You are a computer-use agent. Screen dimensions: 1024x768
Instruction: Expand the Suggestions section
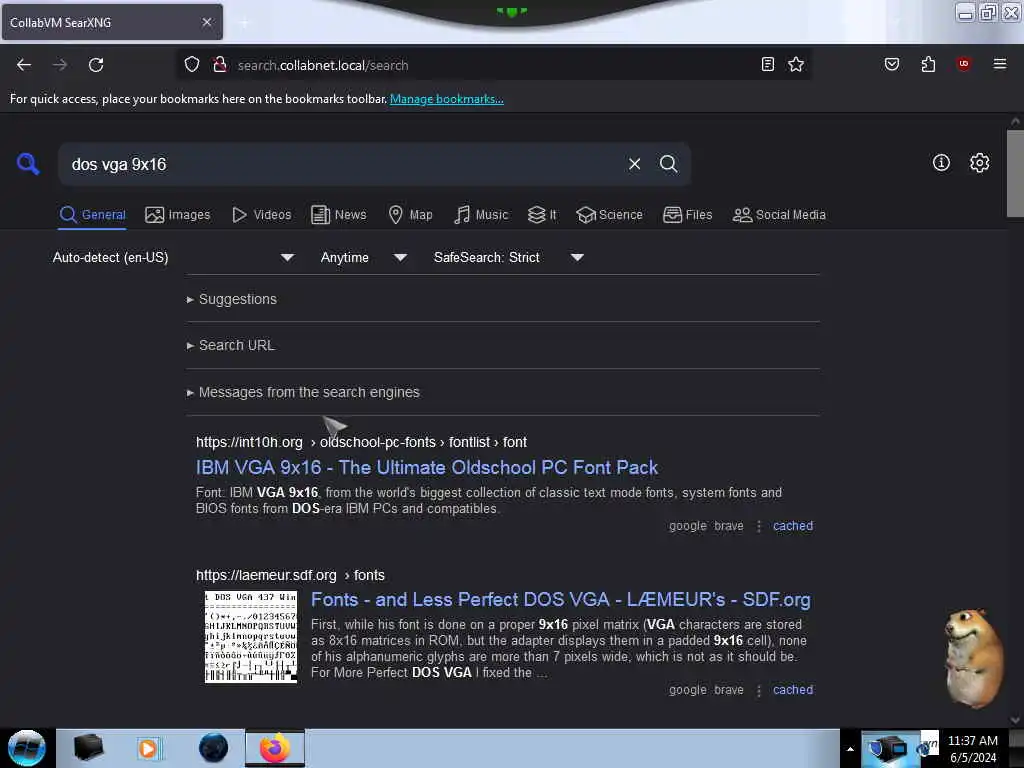232,299
